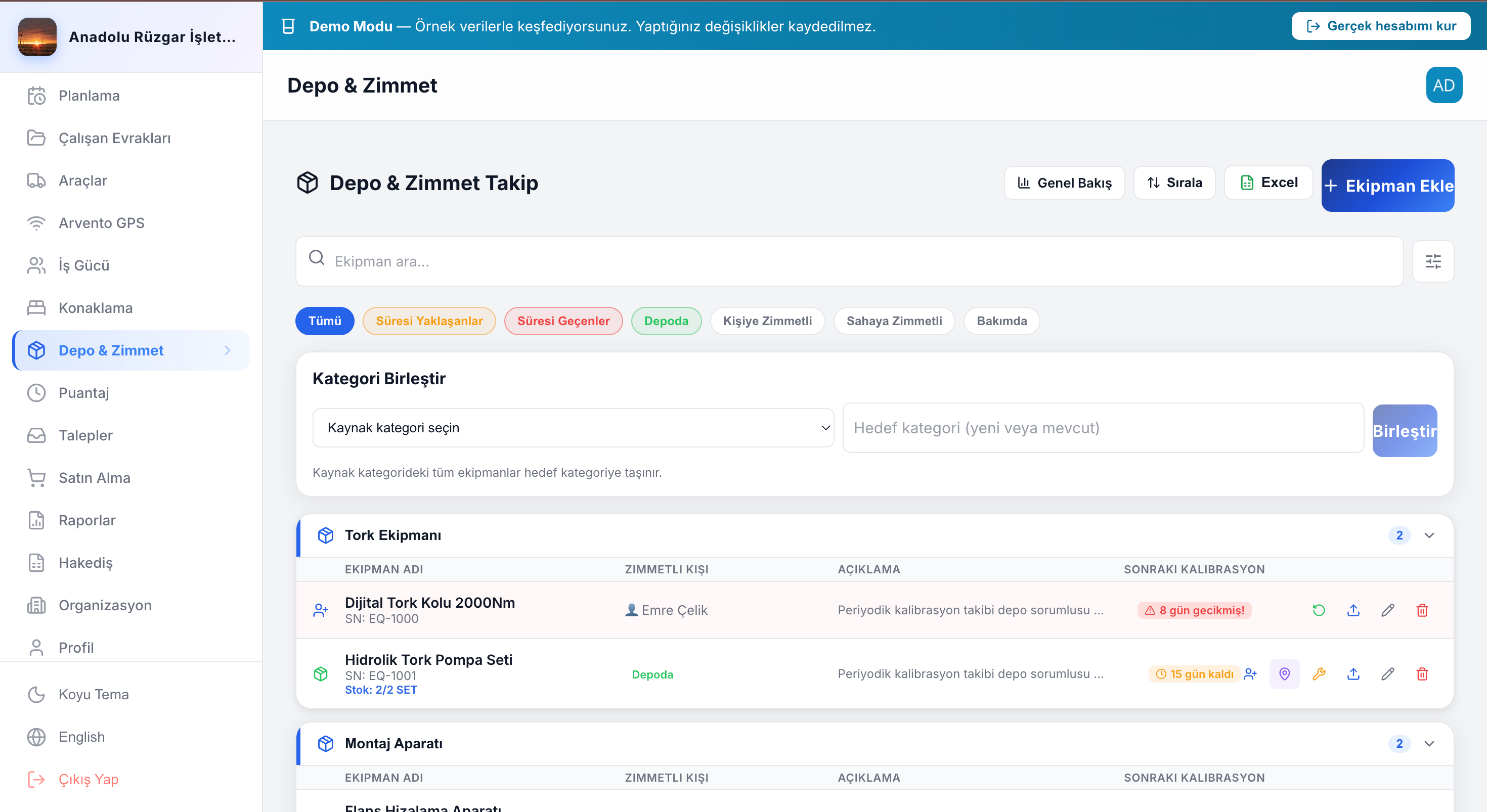Click the cube icon next to Montaj Aparatı
The width and height of the screenshot is (1487, 812).
click(x=326, y=743)
